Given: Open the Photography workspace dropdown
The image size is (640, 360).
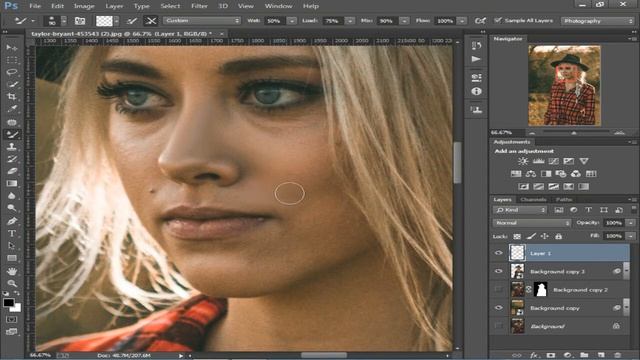Looking at the screenshot, I should point(597,21).
